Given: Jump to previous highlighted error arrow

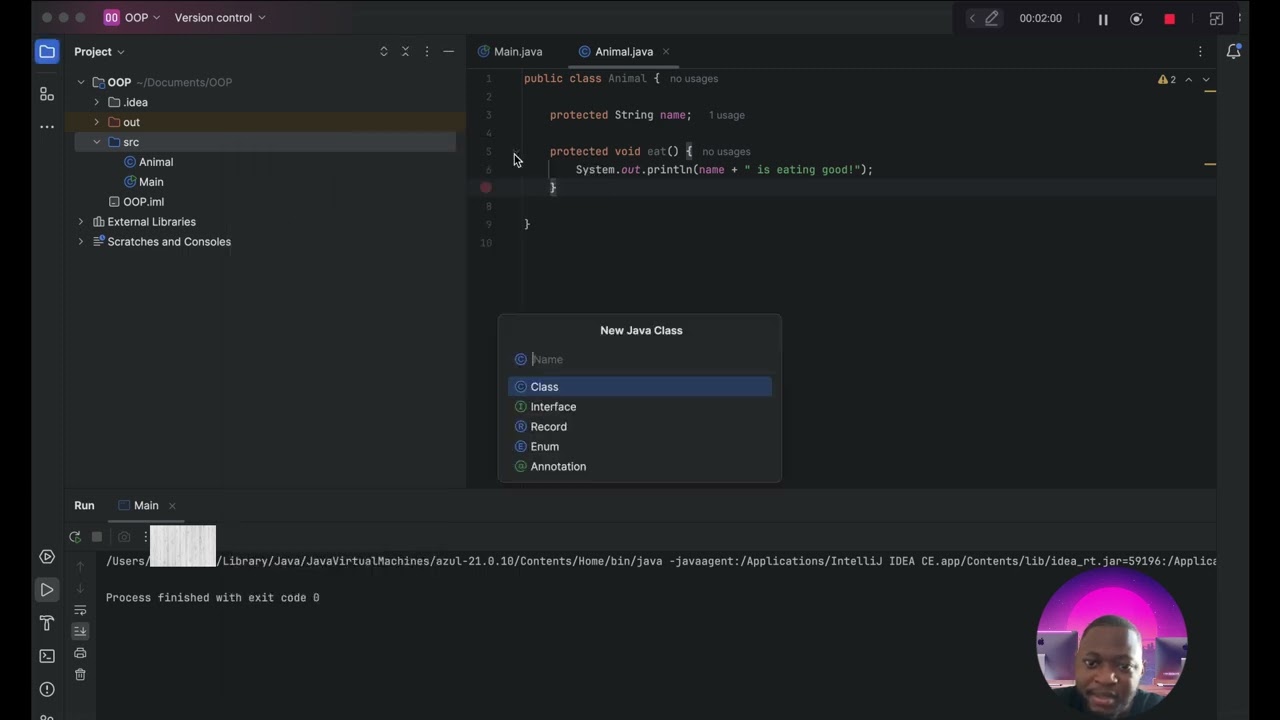Looking at the screenshot, I should (x=1189, y=79).
